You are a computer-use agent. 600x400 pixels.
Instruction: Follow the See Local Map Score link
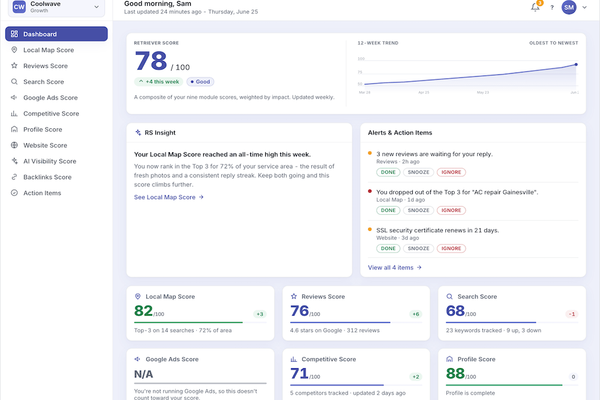pyautogui.click(x=169, y=197)
